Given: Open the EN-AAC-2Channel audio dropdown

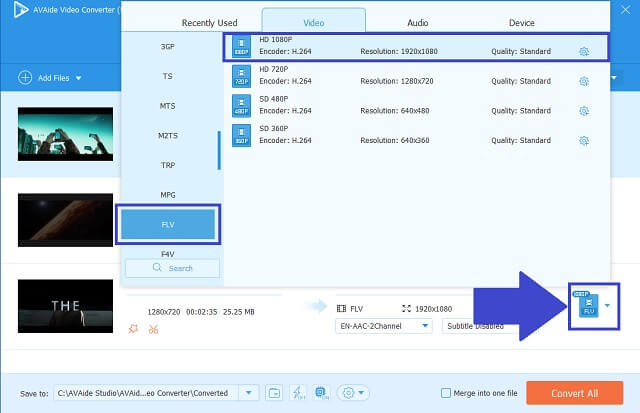Looking at the screenshot, I should 384,326.
